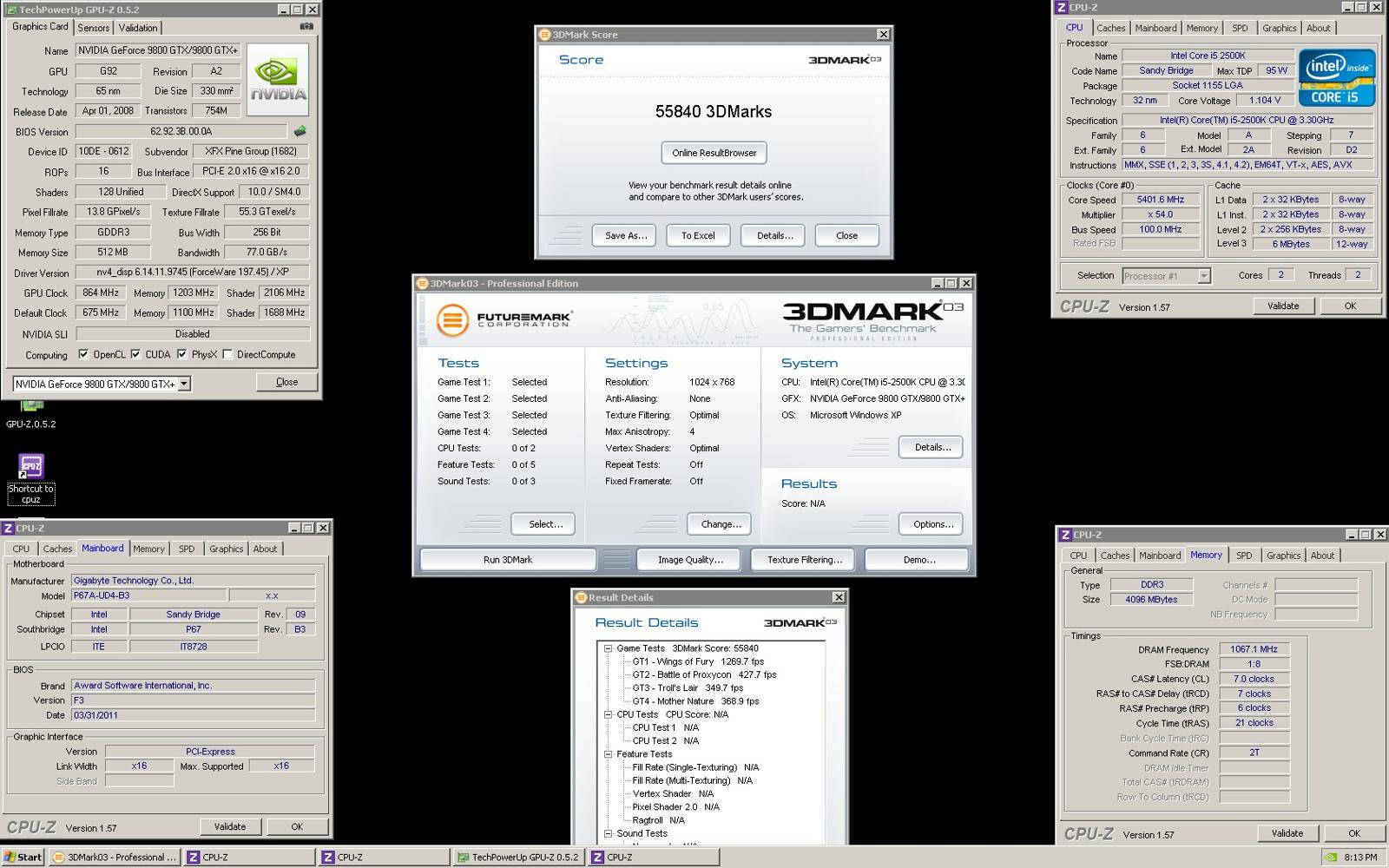Select GT4 - Mother Nature result row

695,701
